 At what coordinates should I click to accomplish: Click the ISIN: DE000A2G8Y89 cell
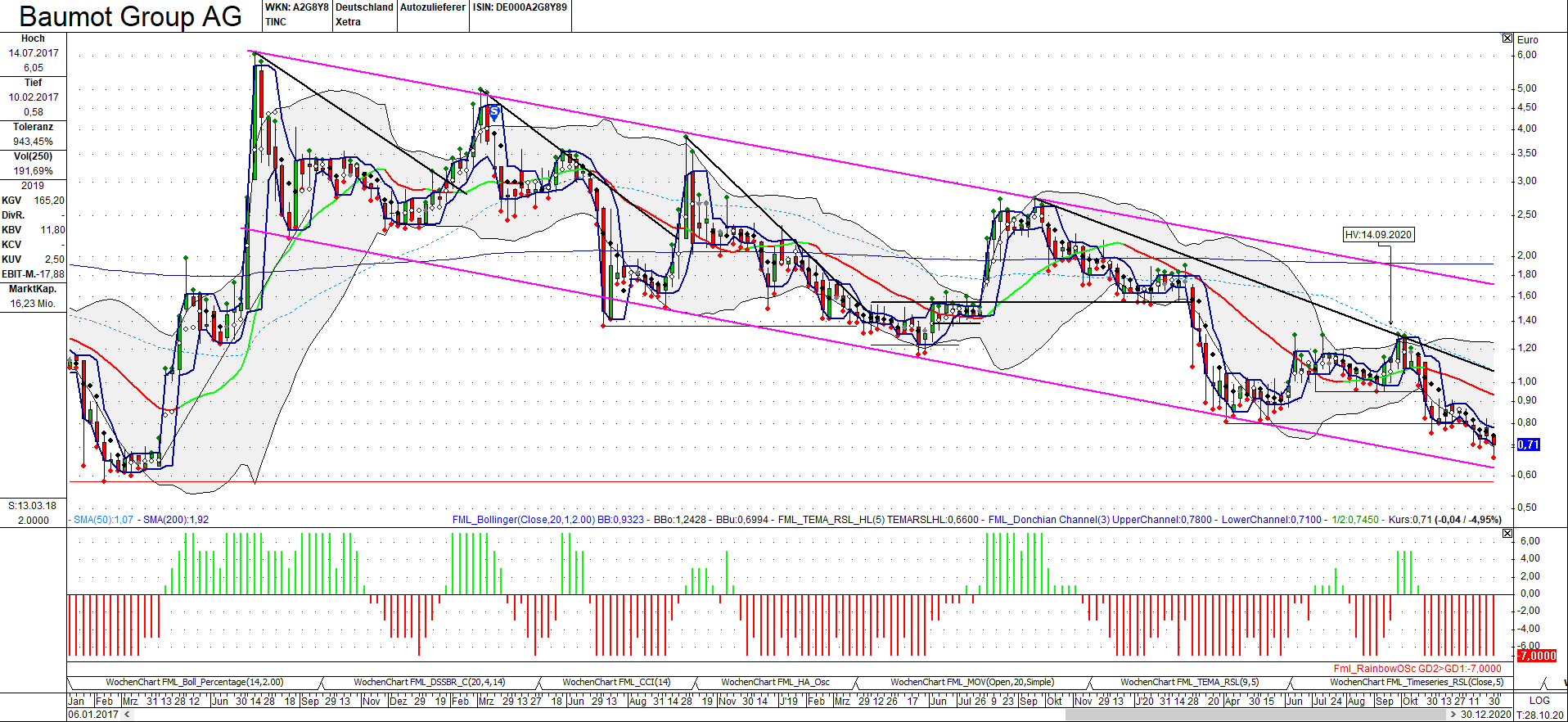[x=520, y=7]
